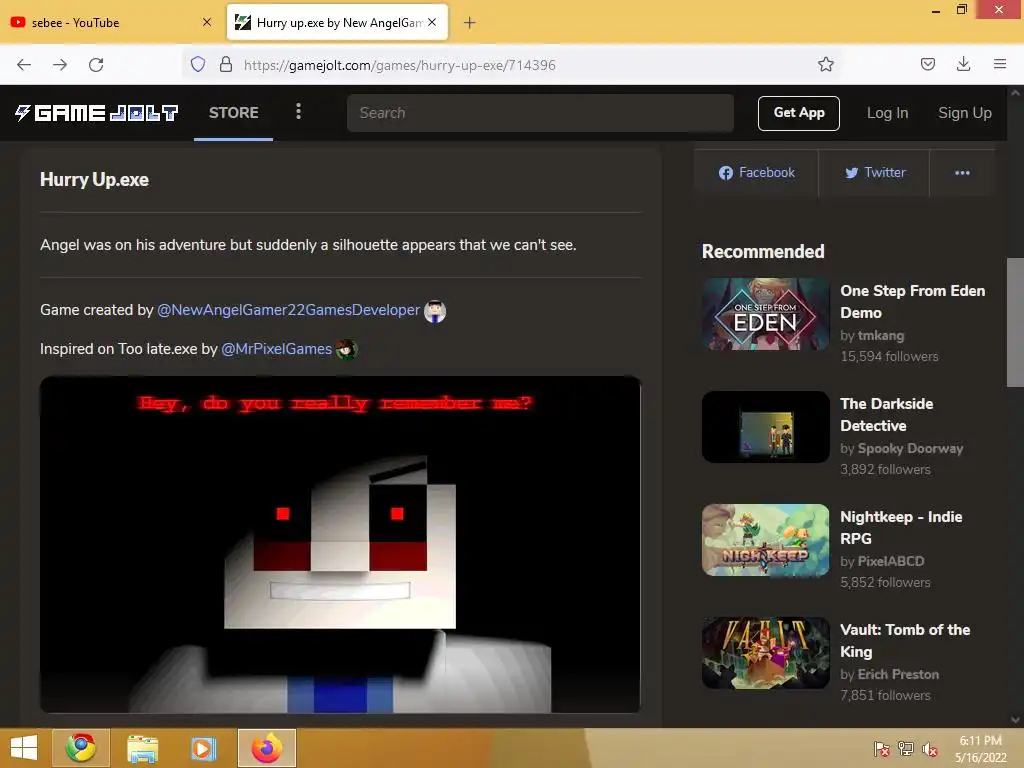This screenshot has width=1024, height=768.
Task: Open The Darkside Detective title link
Action: point(886,415)
